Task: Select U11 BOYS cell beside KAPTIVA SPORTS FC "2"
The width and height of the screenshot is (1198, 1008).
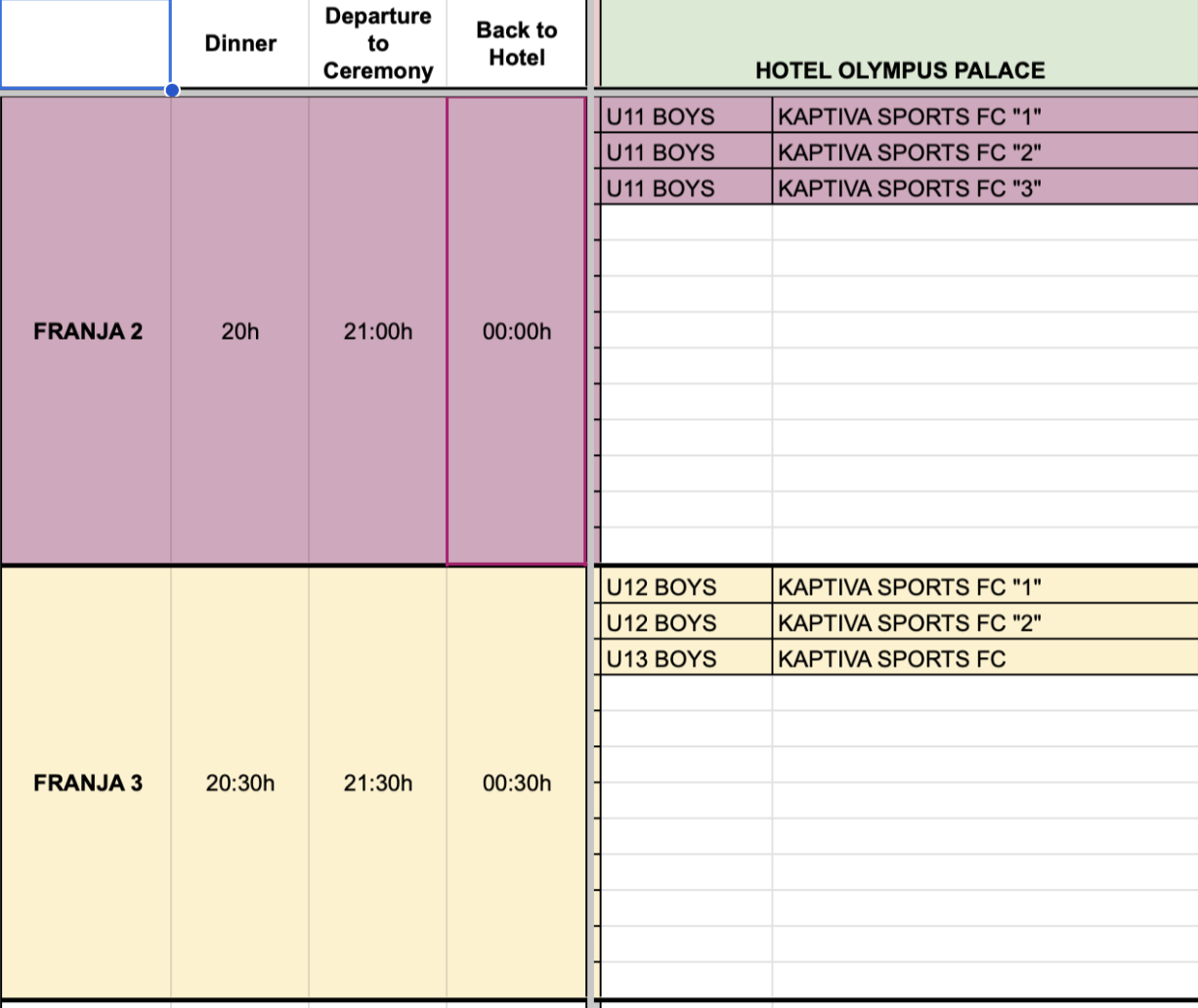Action: point(686,152)
